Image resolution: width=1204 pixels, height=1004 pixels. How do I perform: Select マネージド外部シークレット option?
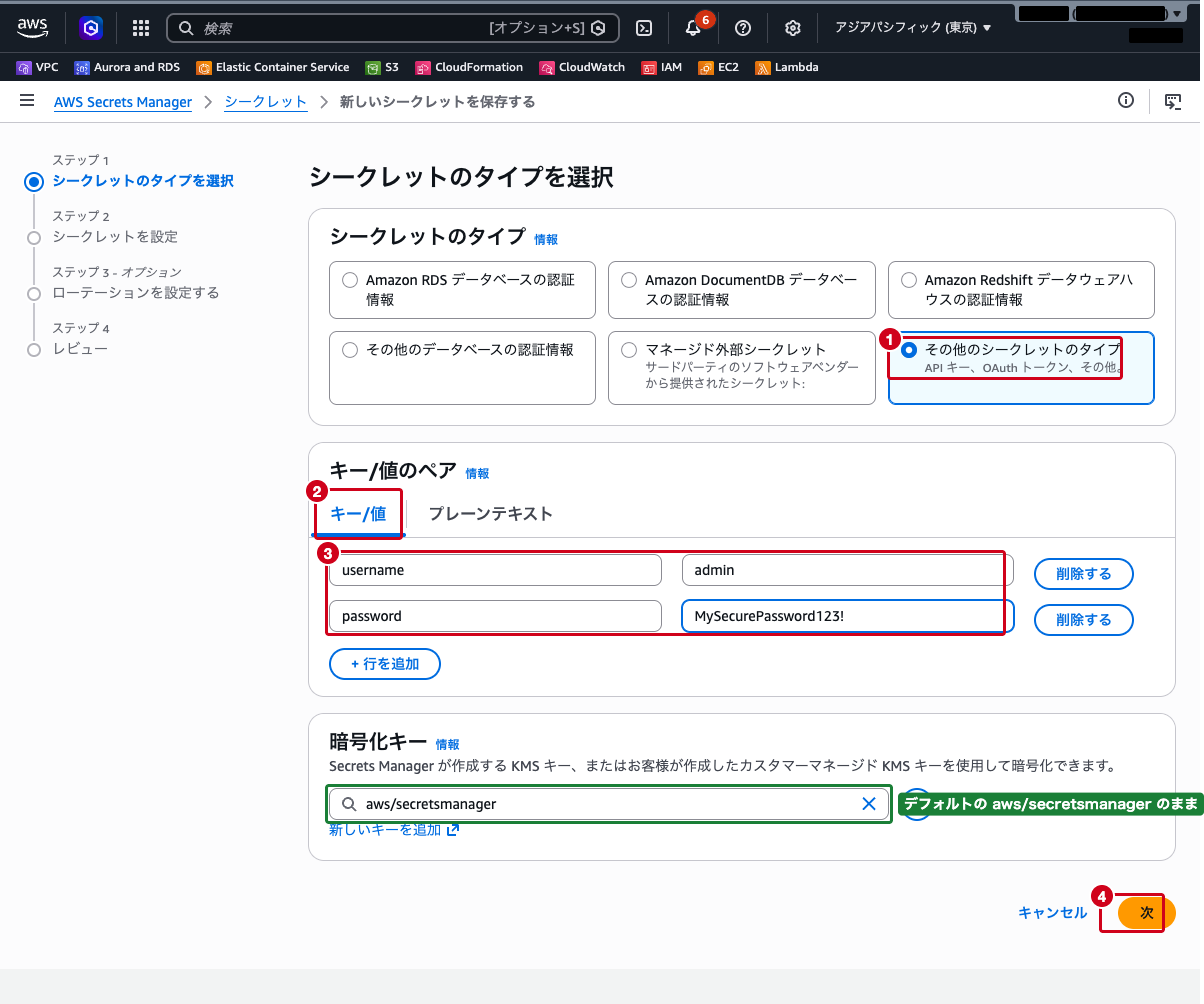pos(742,368)
